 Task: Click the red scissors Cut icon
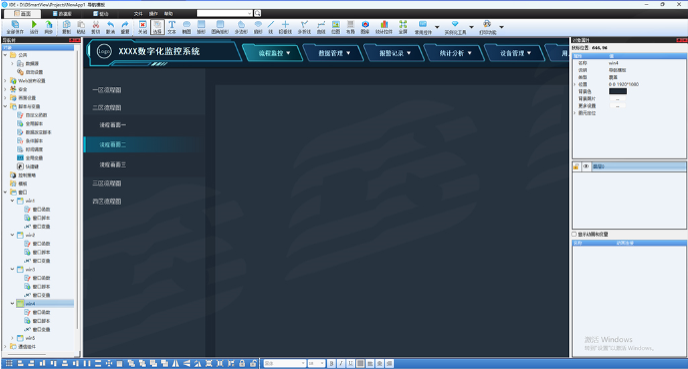(x=95, y=27)
